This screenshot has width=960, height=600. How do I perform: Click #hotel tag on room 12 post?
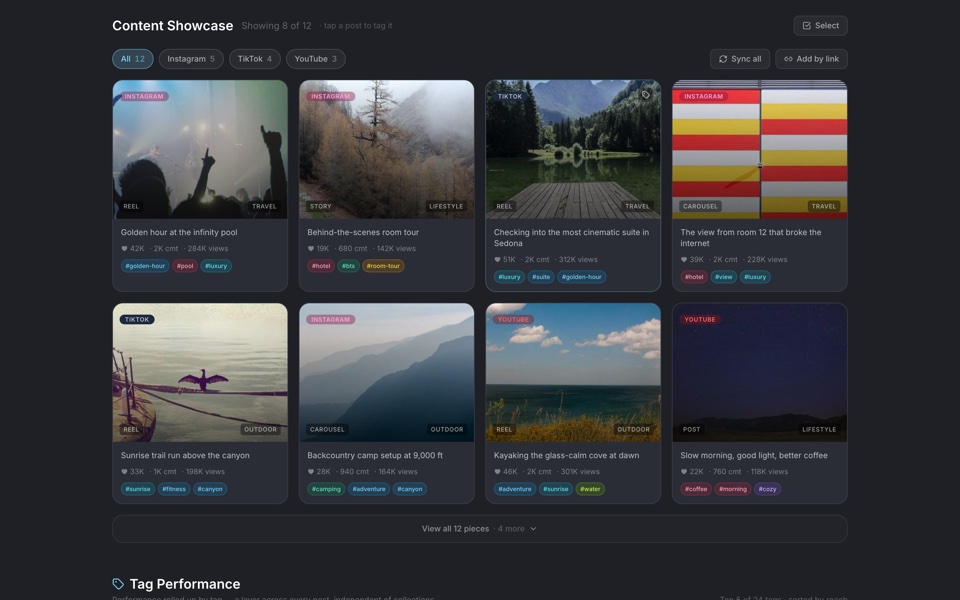[694, 277]
